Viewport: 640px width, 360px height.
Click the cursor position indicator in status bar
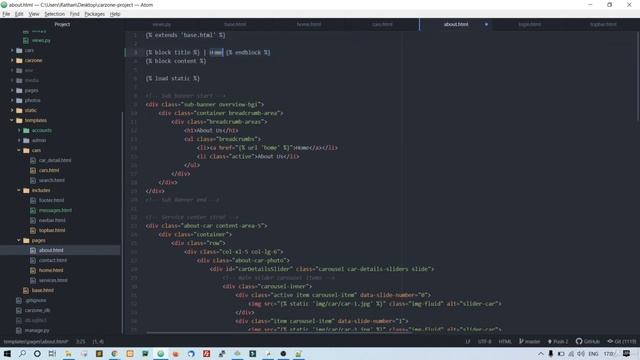[x=81, y=342]
